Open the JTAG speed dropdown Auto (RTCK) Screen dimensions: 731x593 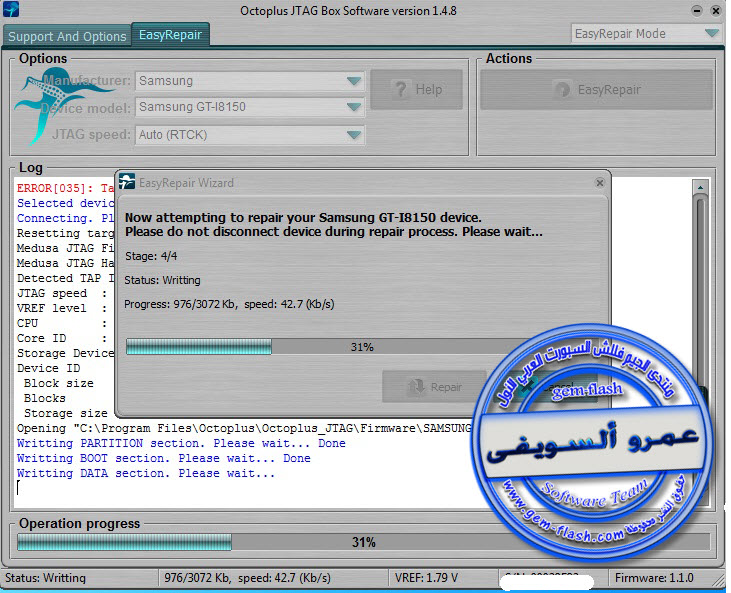click(x=250, y=135)
